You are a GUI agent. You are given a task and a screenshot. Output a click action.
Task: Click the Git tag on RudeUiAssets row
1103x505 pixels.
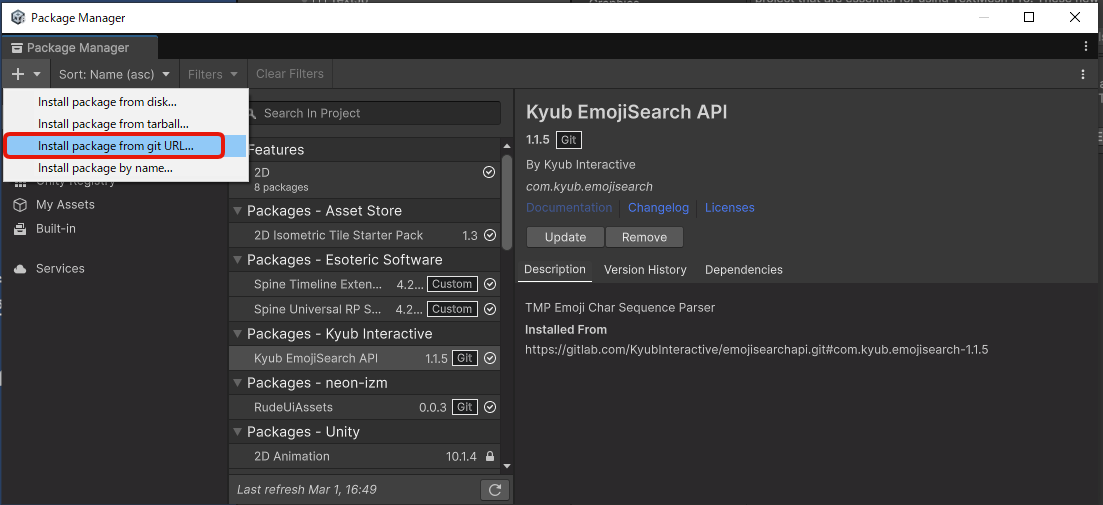(x=464, y=407)
